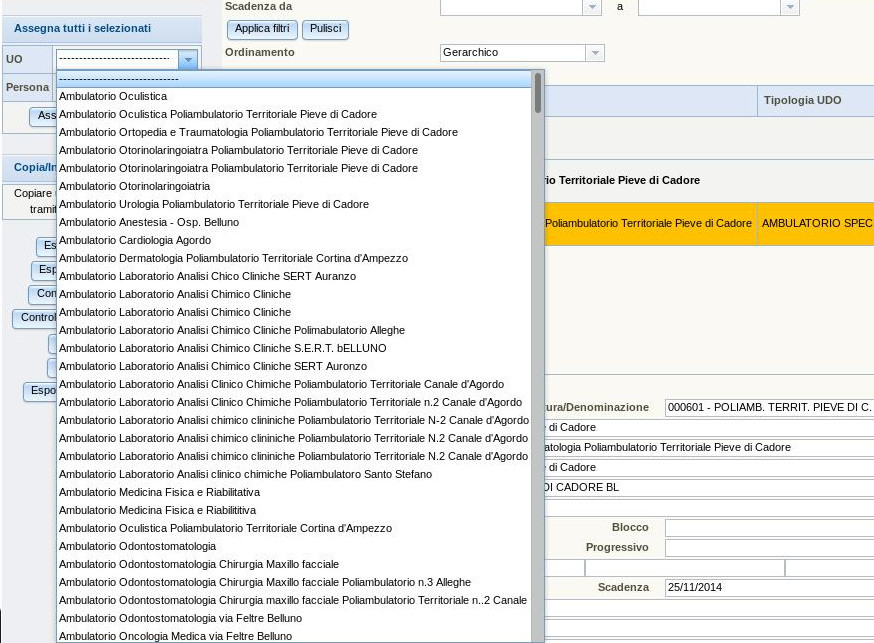Click the Progressivo input field
The width and height of the screenshot is (874, 643).
click(768, 547)
